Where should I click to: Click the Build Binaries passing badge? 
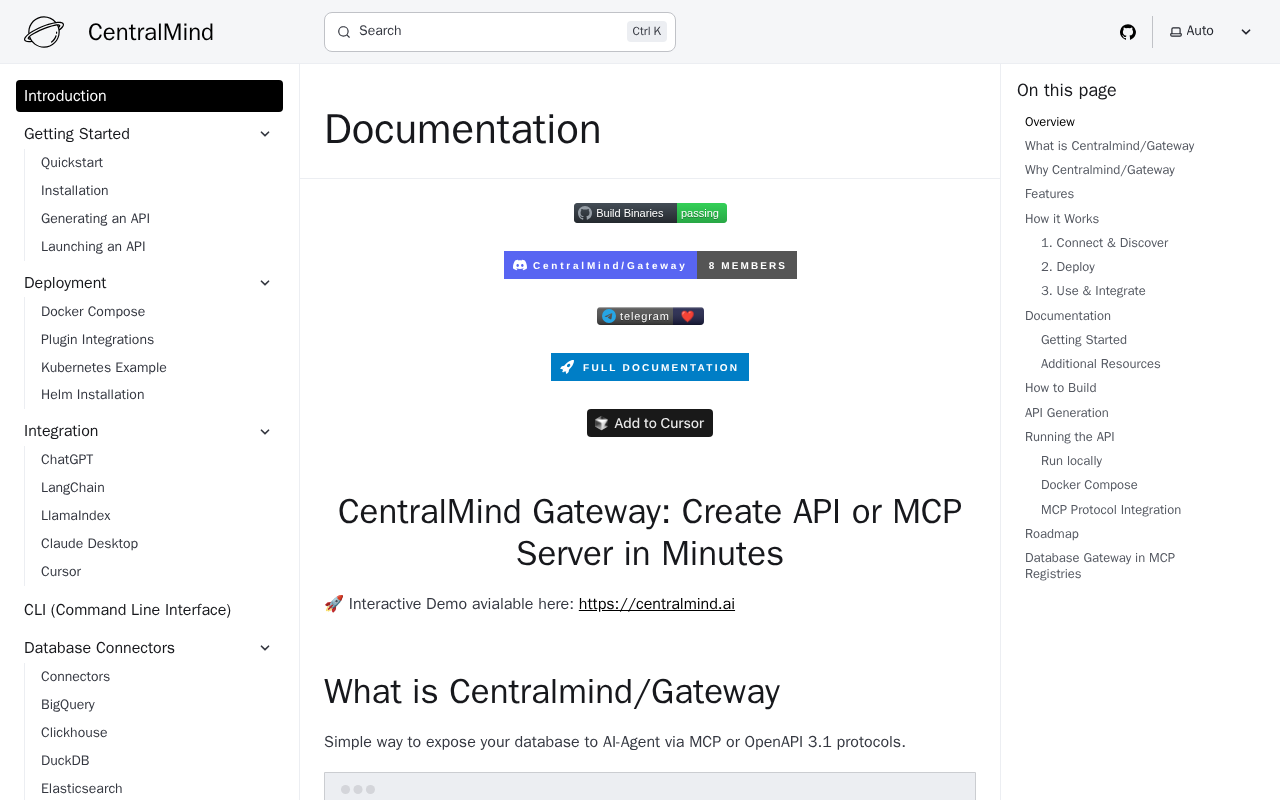650,213
